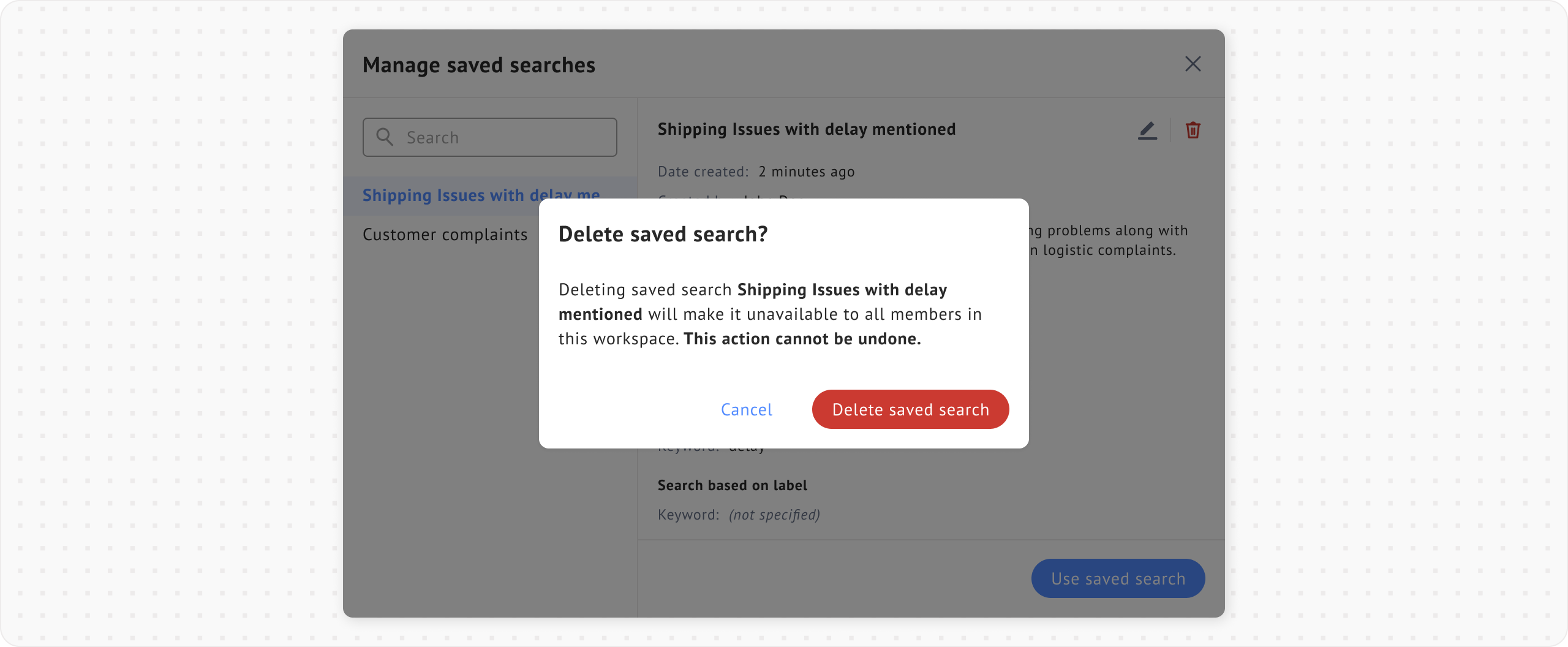Click the "Delete saved search?" dialog heading
1568x647 pixels.
(663, 234)
